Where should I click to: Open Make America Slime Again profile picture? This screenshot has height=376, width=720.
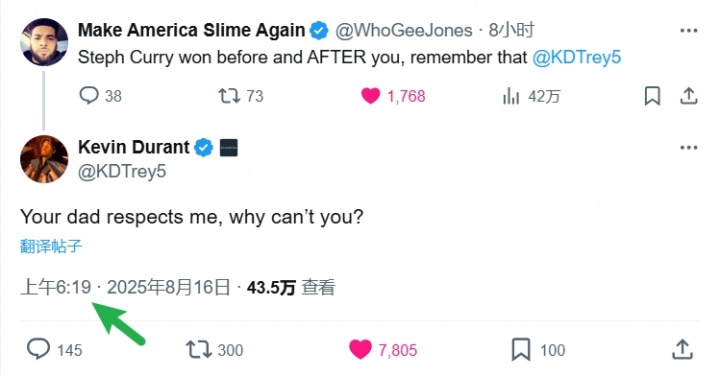click(44, 42)
